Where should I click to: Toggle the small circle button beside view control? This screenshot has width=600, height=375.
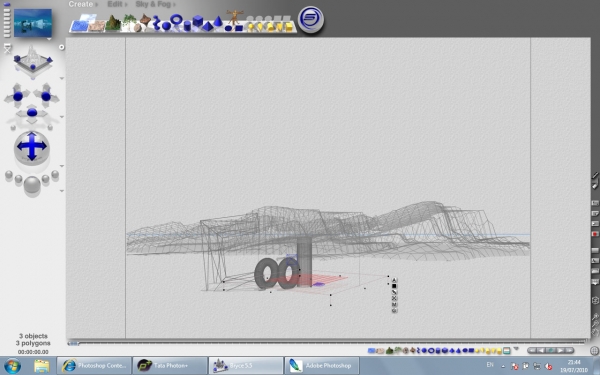[x=61, y=47]
